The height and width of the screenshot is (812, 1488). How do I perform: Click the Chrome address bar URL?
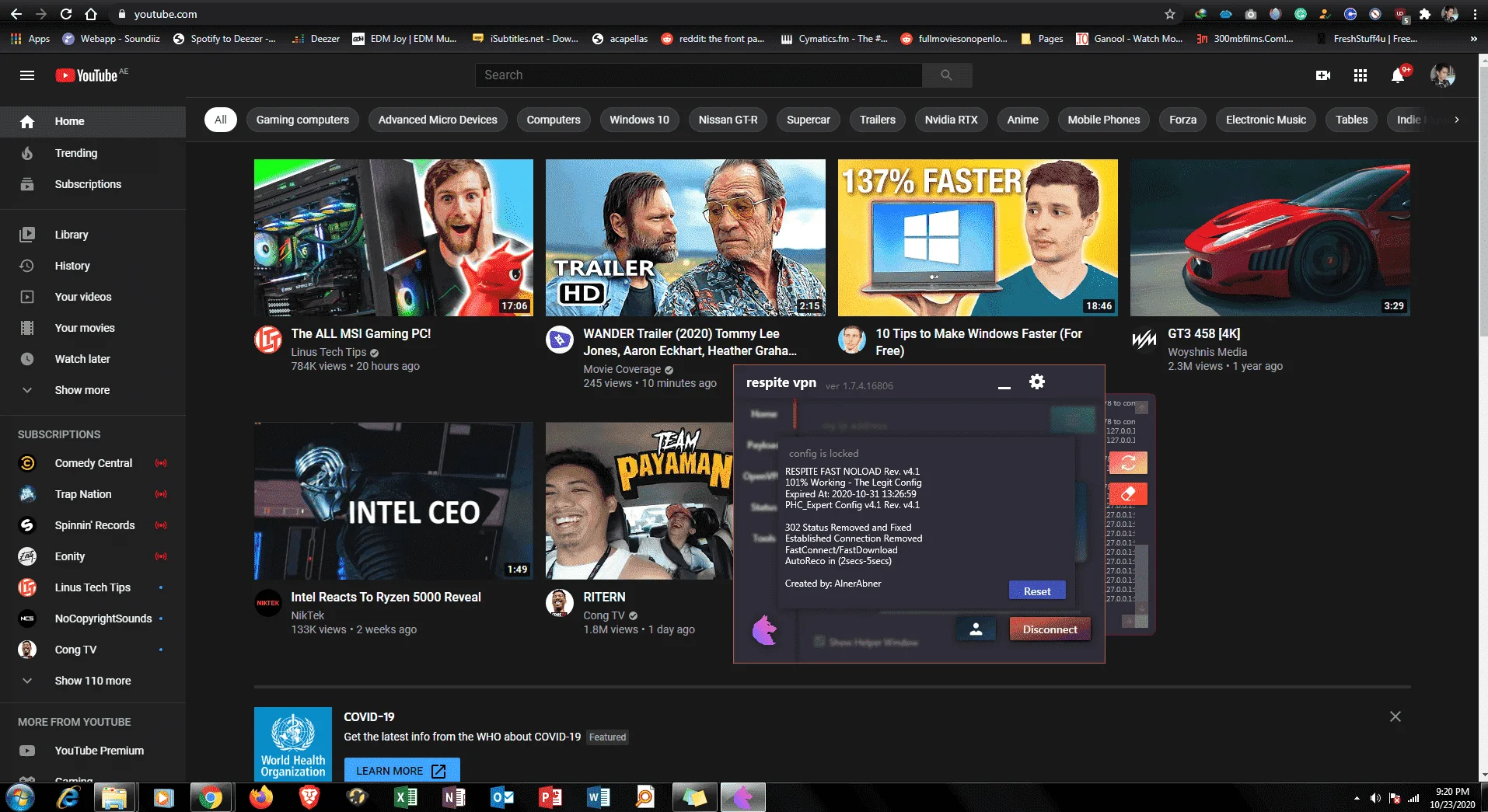click(166, 14)
